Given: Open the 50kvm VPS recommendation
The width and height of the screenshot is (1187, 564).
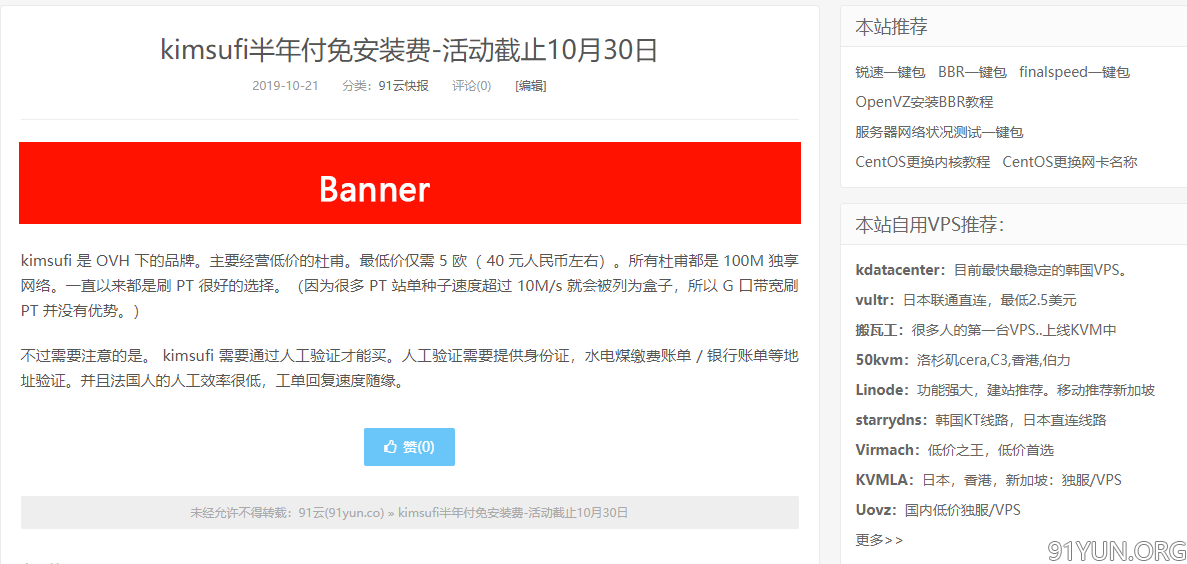Looking at the screenshot, I should tap(881, 360).
